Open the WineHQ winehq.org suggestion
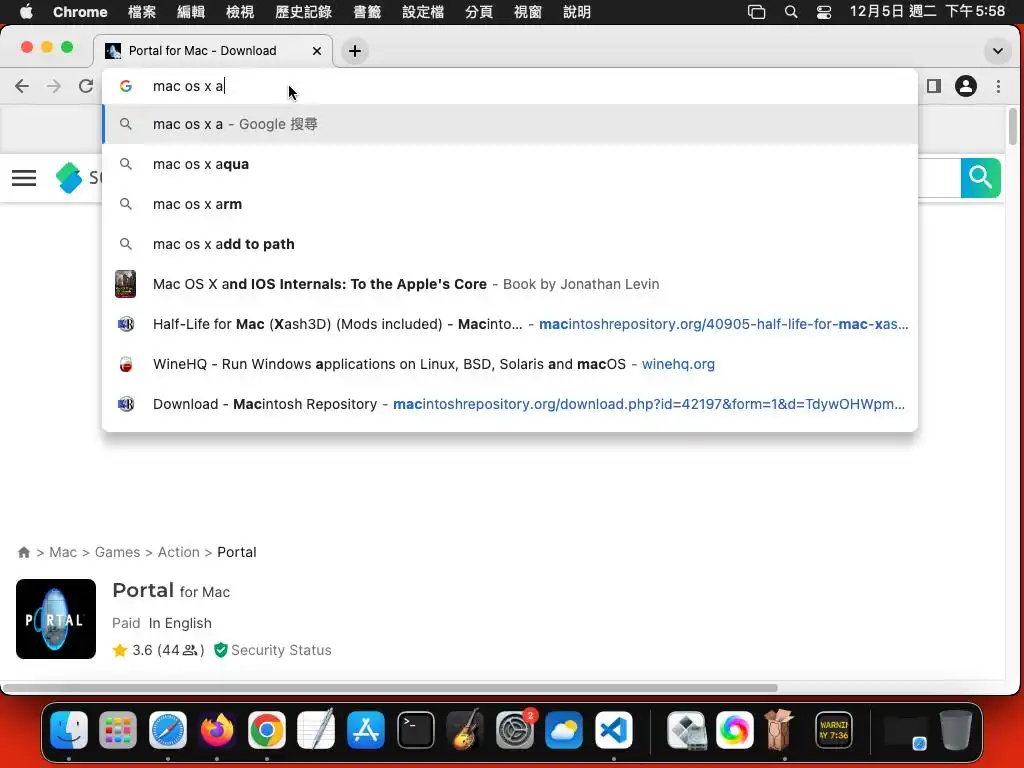 (x=509, y=364)
